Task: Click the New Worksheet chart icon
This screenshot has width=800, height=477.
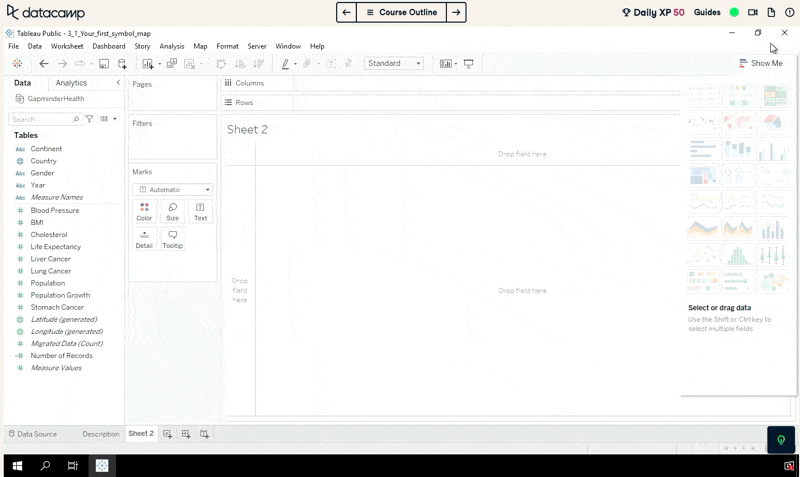Action: pyautogui.click(x=147, y=64)
